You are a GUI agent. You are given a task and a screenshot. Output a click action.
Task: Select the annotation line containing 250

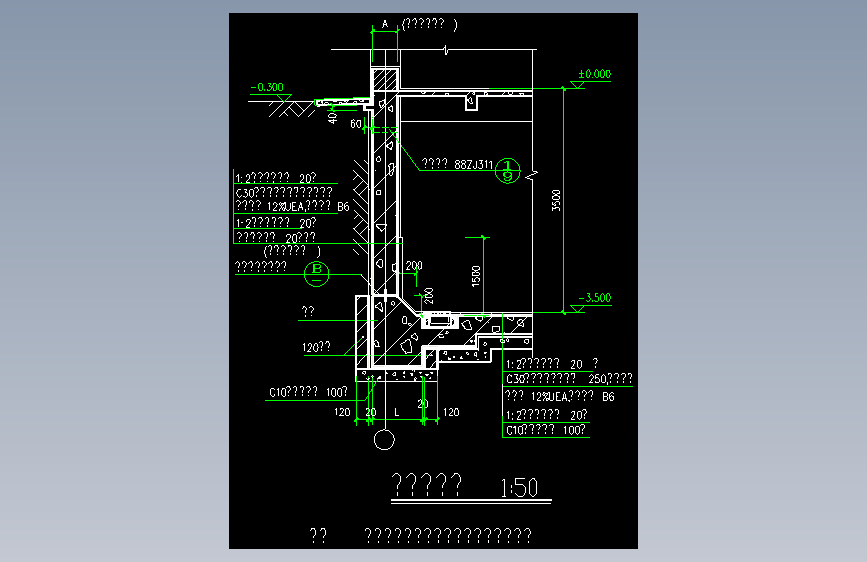[x=569, y=379]
